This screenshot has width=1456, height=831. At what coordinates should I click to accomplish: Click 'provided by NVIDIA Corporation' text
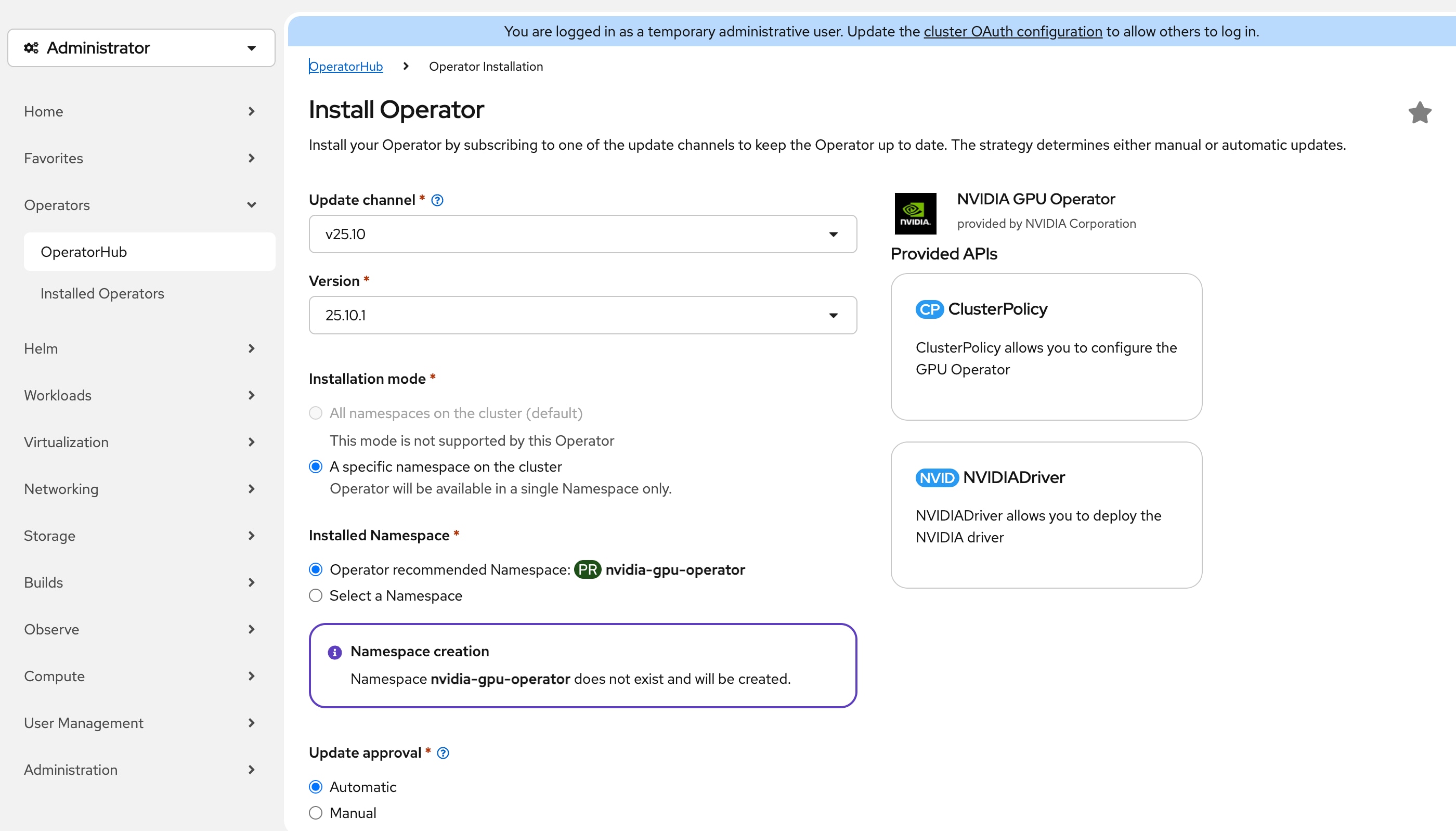coord(1046,224)
